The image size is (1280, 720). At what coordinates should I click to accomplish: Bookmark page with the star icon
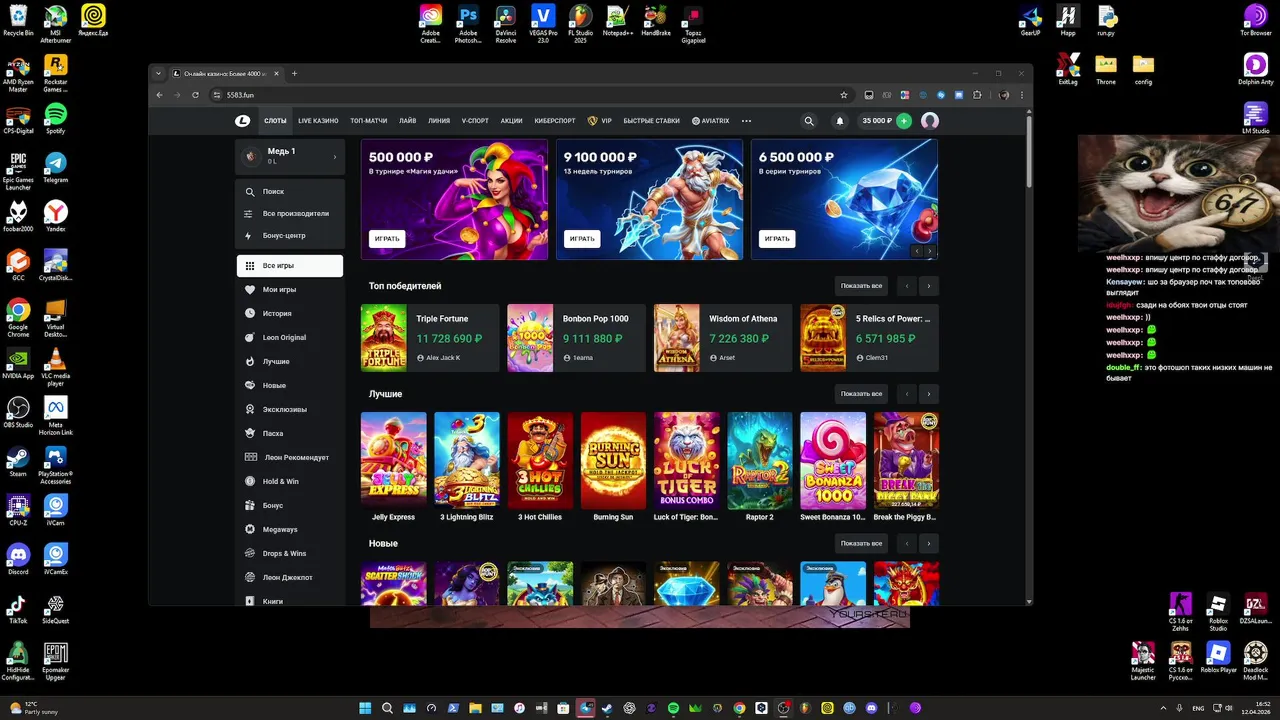844,95
